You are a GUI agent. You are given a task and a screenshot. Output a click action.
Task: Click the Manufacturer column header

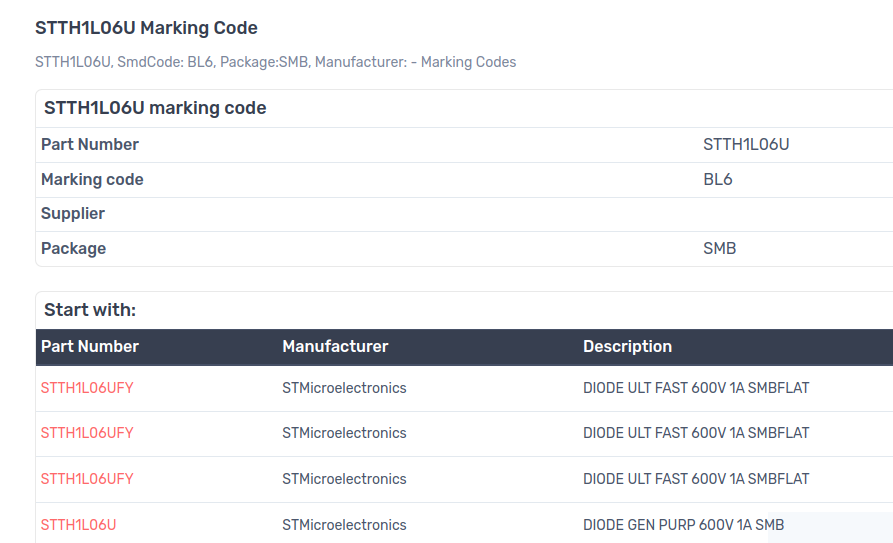[x=335, y=347]
